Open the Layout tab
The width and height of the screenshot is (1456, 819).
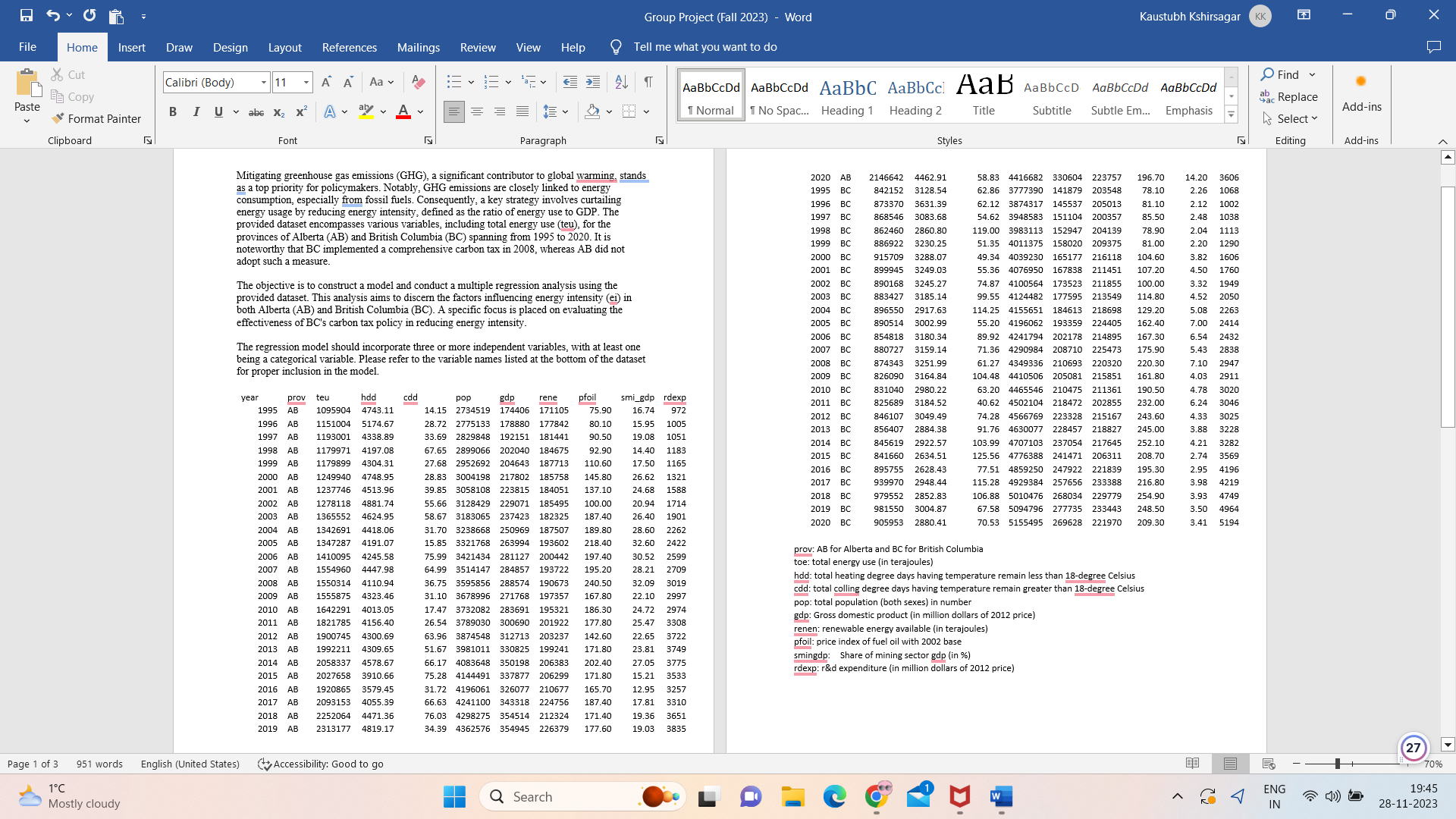[284, 47]
